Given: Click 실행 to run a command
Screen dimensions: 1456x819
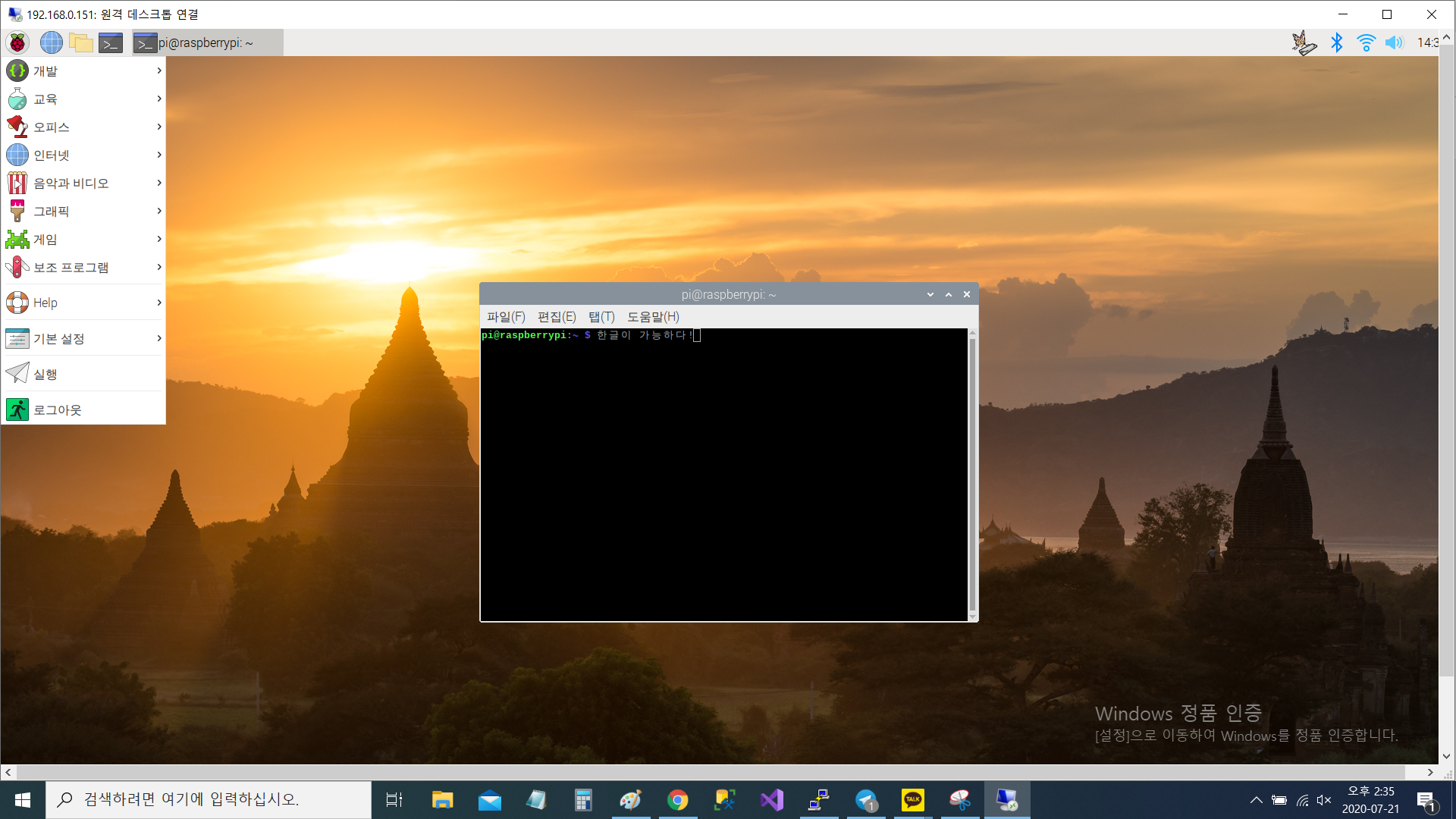Looking at the screenshot, I should point(45,374).
